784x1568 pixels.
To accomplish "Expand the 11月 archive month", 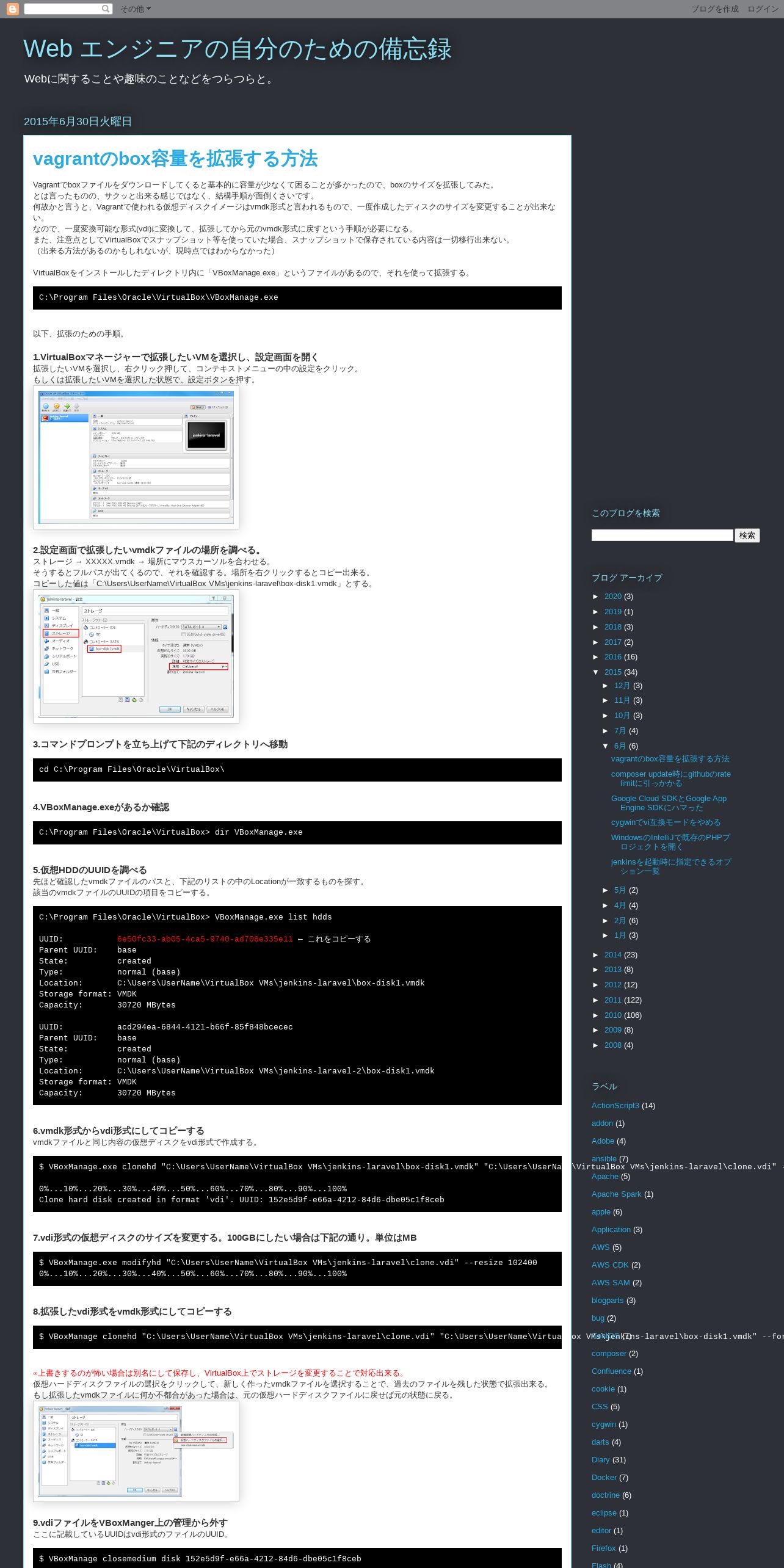I will click(606, 700).
